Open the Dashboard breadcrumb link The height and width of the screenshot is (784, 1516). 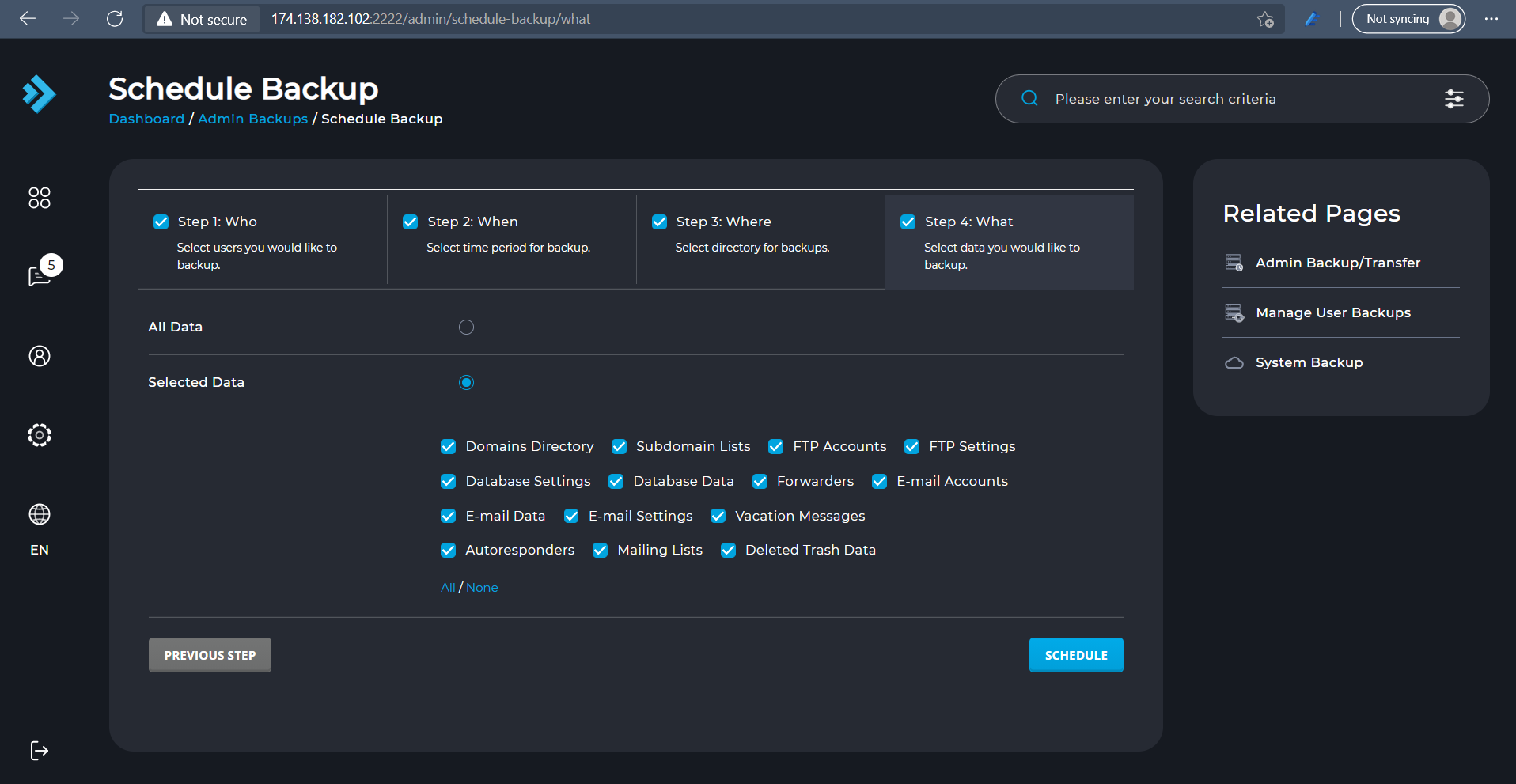coord(146,119)
